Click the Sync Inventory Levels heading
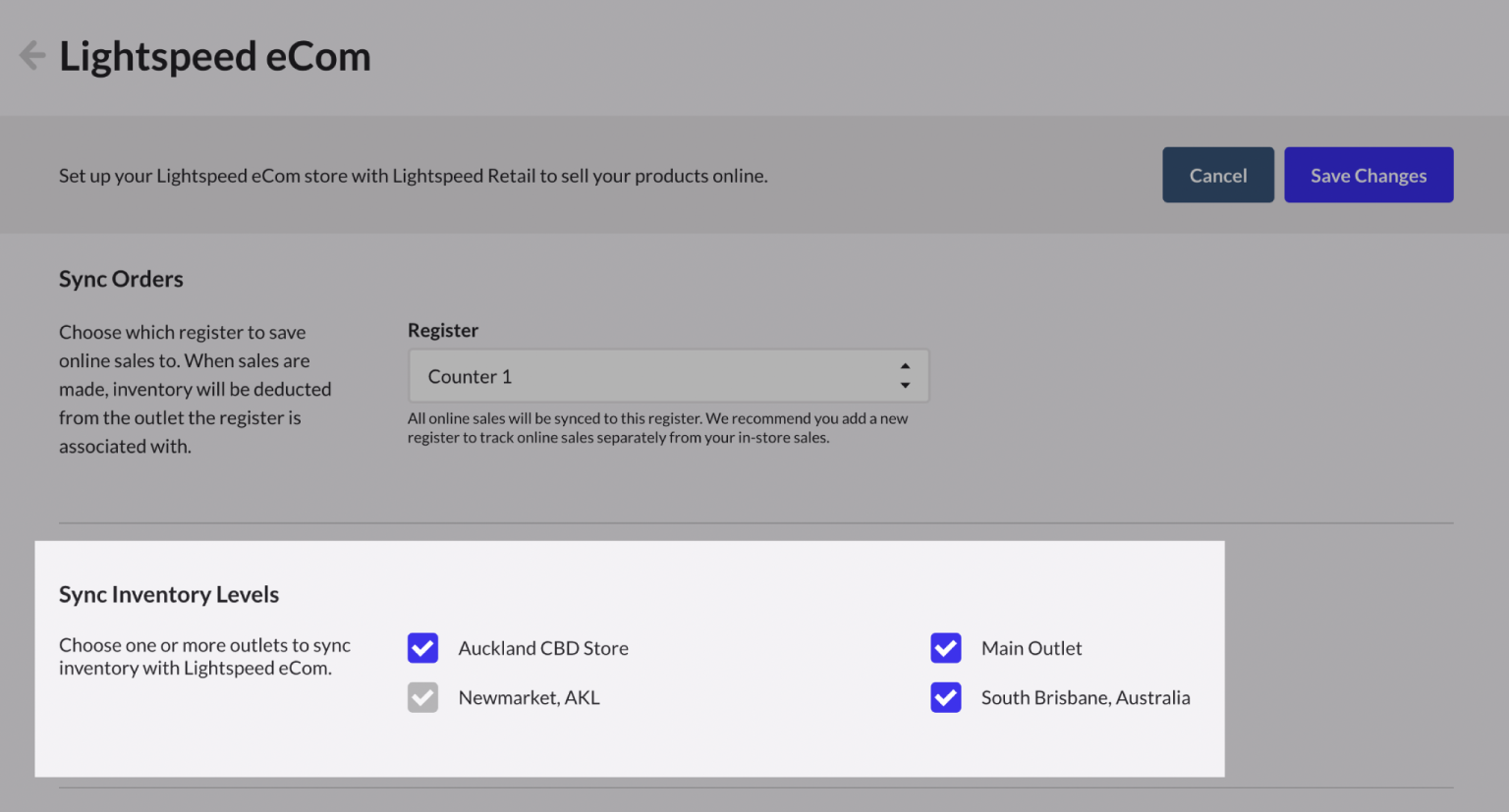This screenshot has height=812, width=1509. click(x=168, y=594)
